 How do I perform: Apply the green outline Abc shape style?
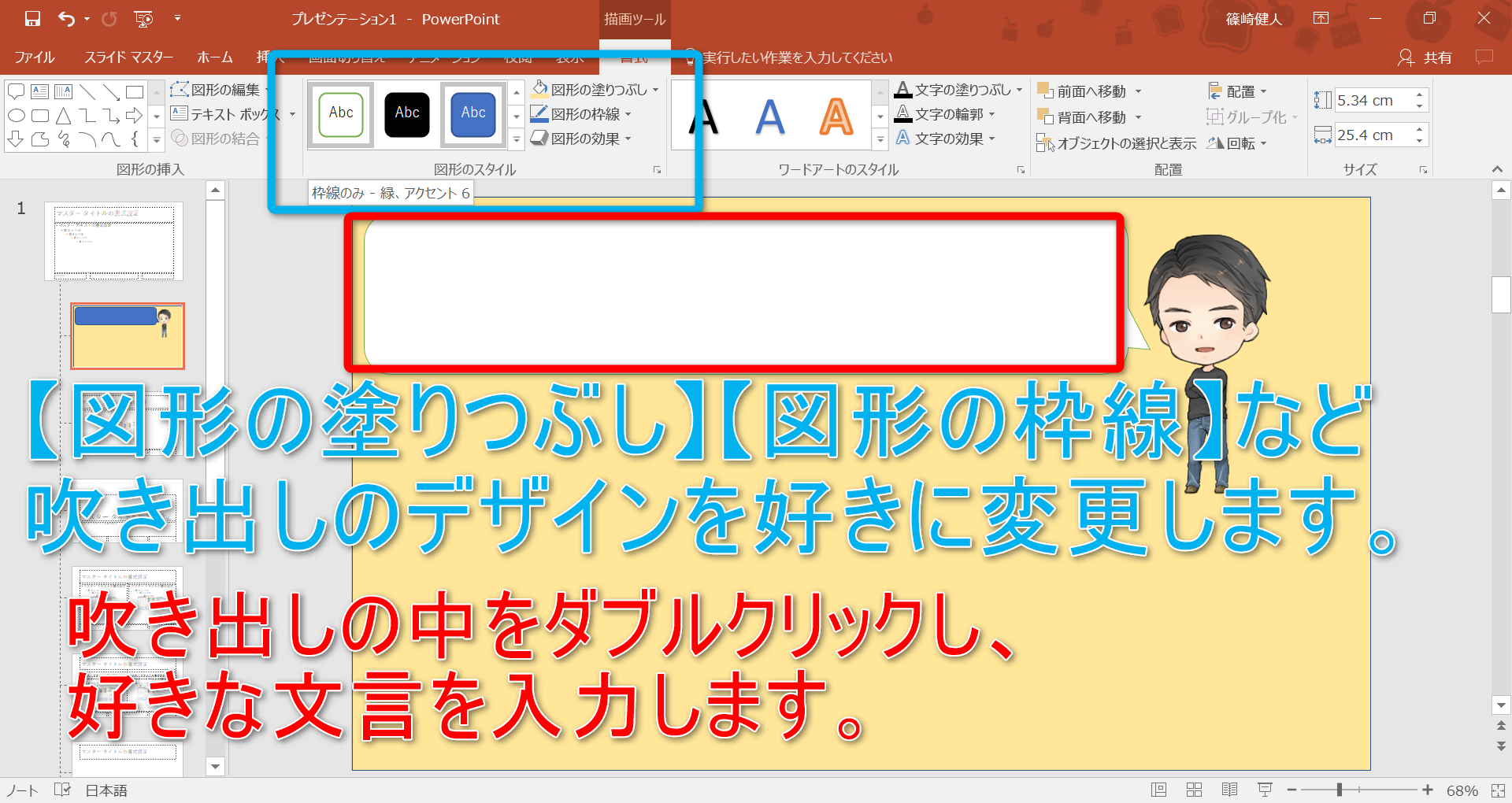click(x=341, y=114)
